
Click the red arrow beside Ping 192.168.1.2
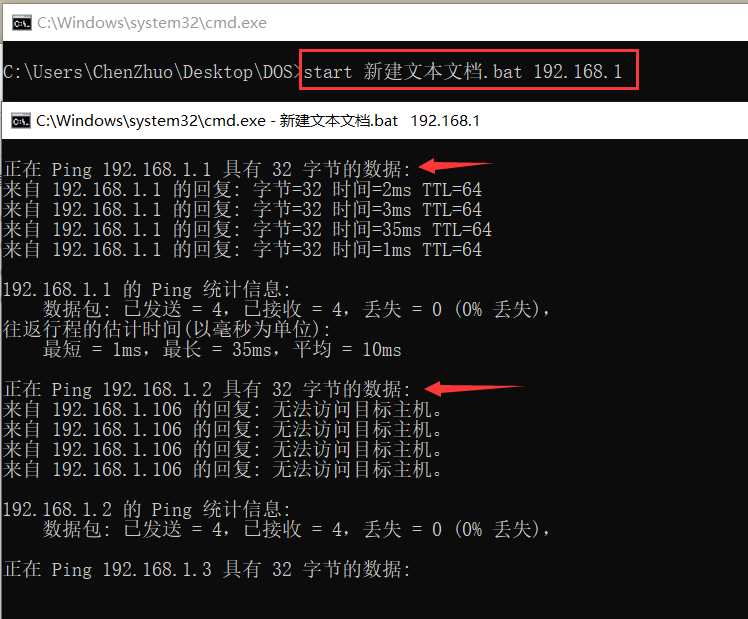point(474,387)
